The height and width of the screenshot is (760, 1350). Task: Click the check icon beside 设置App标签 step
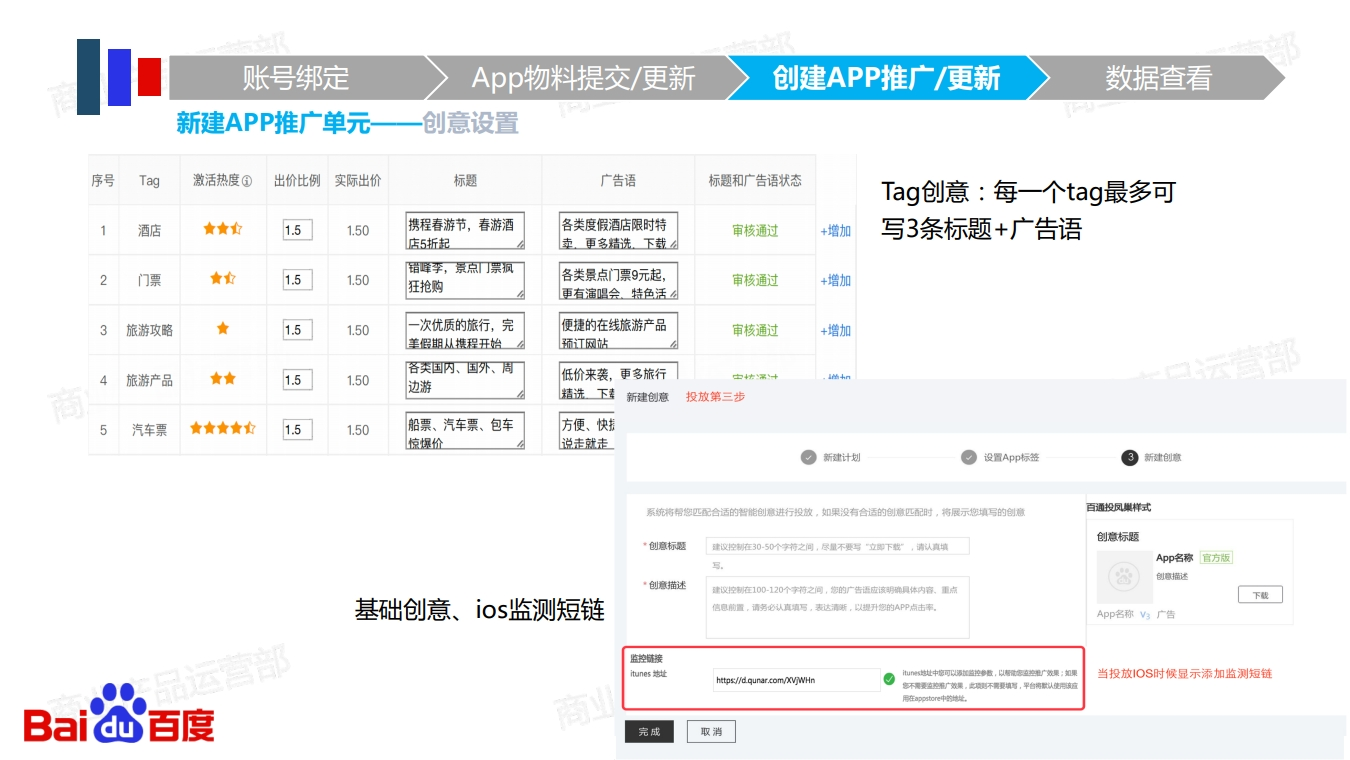[x=969, y=457]
